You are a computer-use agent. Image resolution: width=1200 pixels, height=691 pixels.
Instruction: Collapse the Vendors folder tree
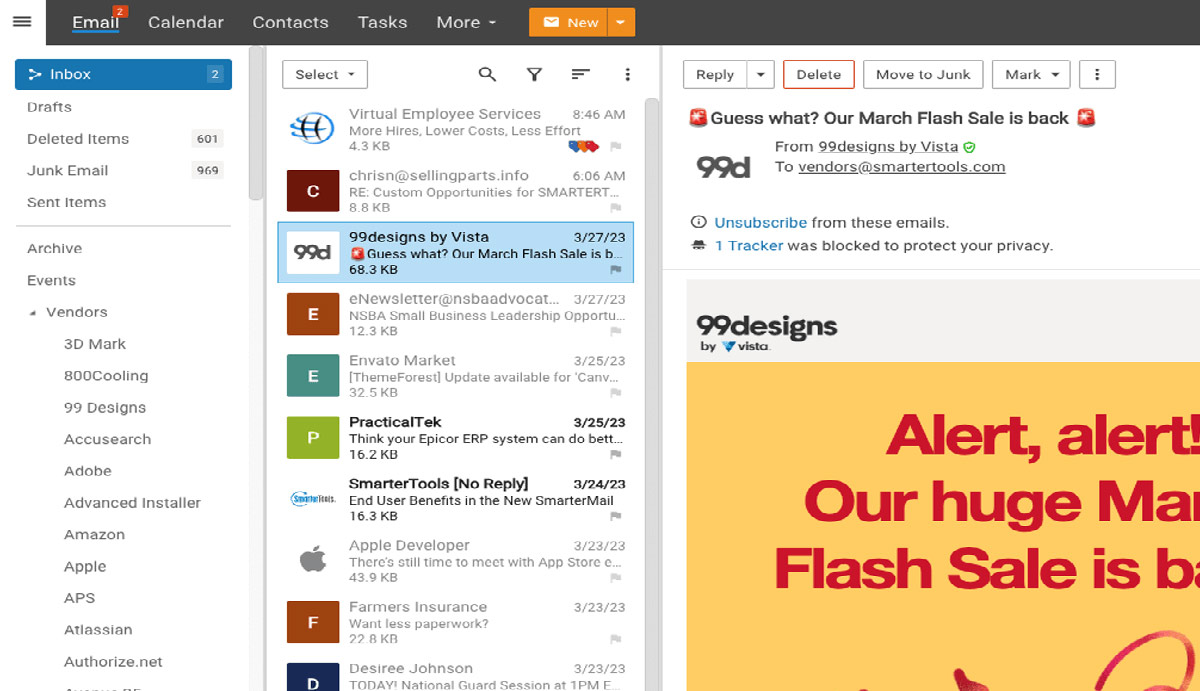click(34, 313)
